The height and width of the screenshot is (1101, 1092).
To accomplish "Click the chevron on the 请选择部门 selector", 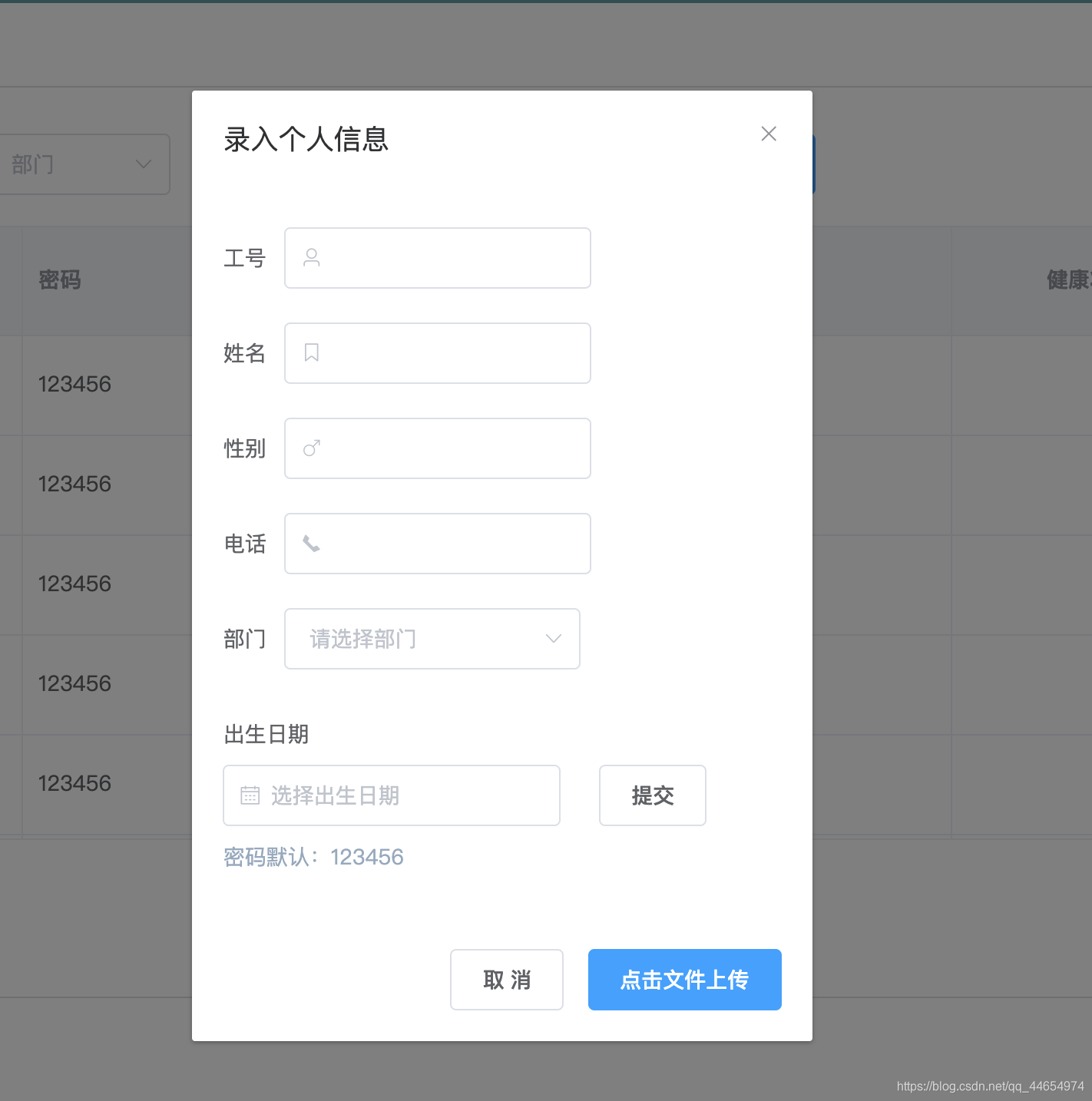I will (x=552, y=638).
